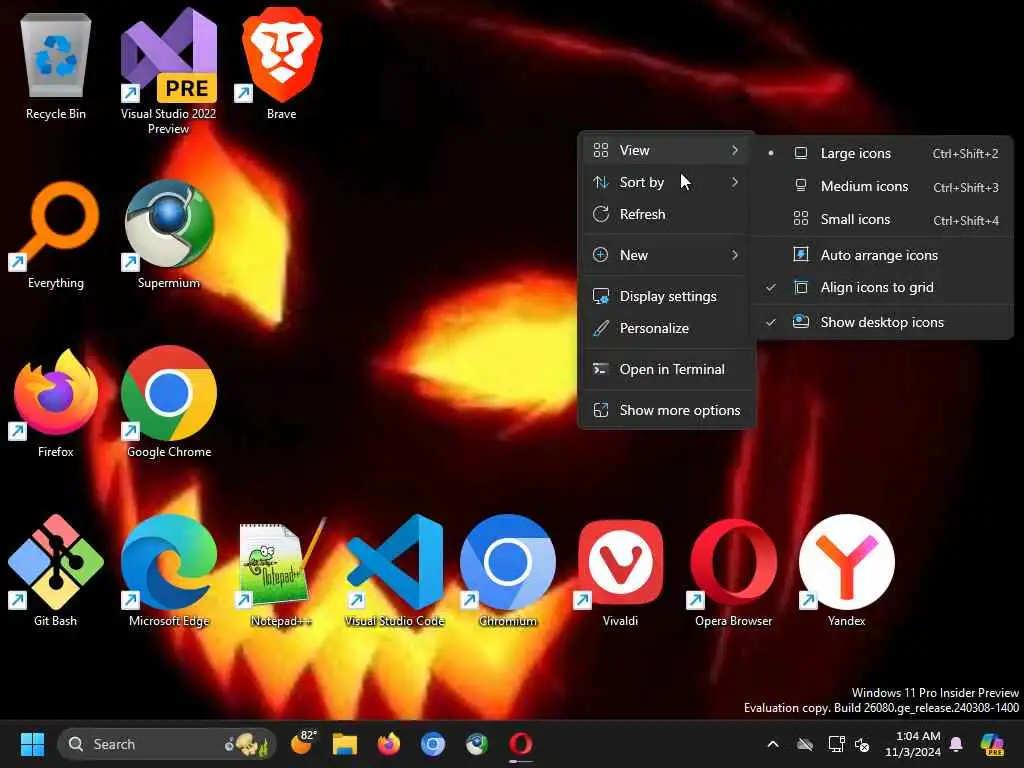Select the Opera Browser desktop shortcut
The image size is (1024, 768).
pyautogui.click(x=733, y=571)
